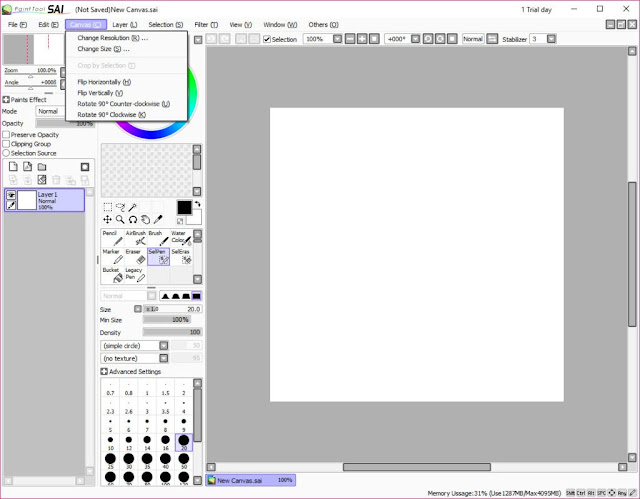Open the (no texture) dropdown

coord(164,358)
